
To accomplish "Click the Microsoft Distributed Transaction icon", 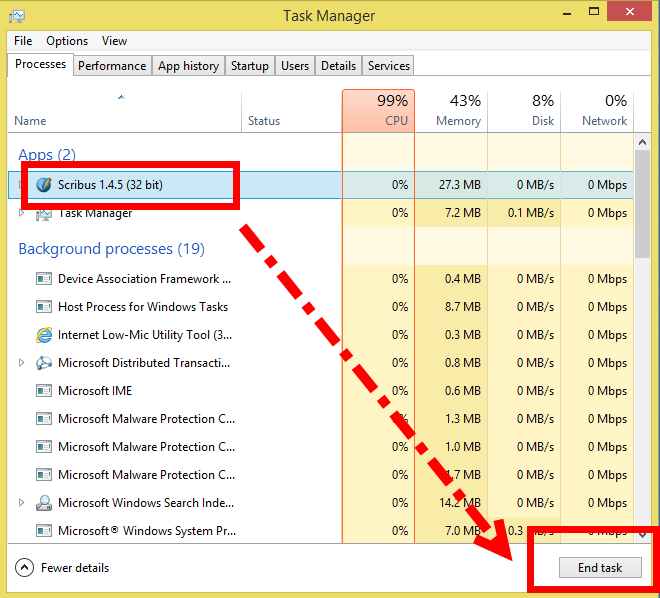I will point(44,363).
